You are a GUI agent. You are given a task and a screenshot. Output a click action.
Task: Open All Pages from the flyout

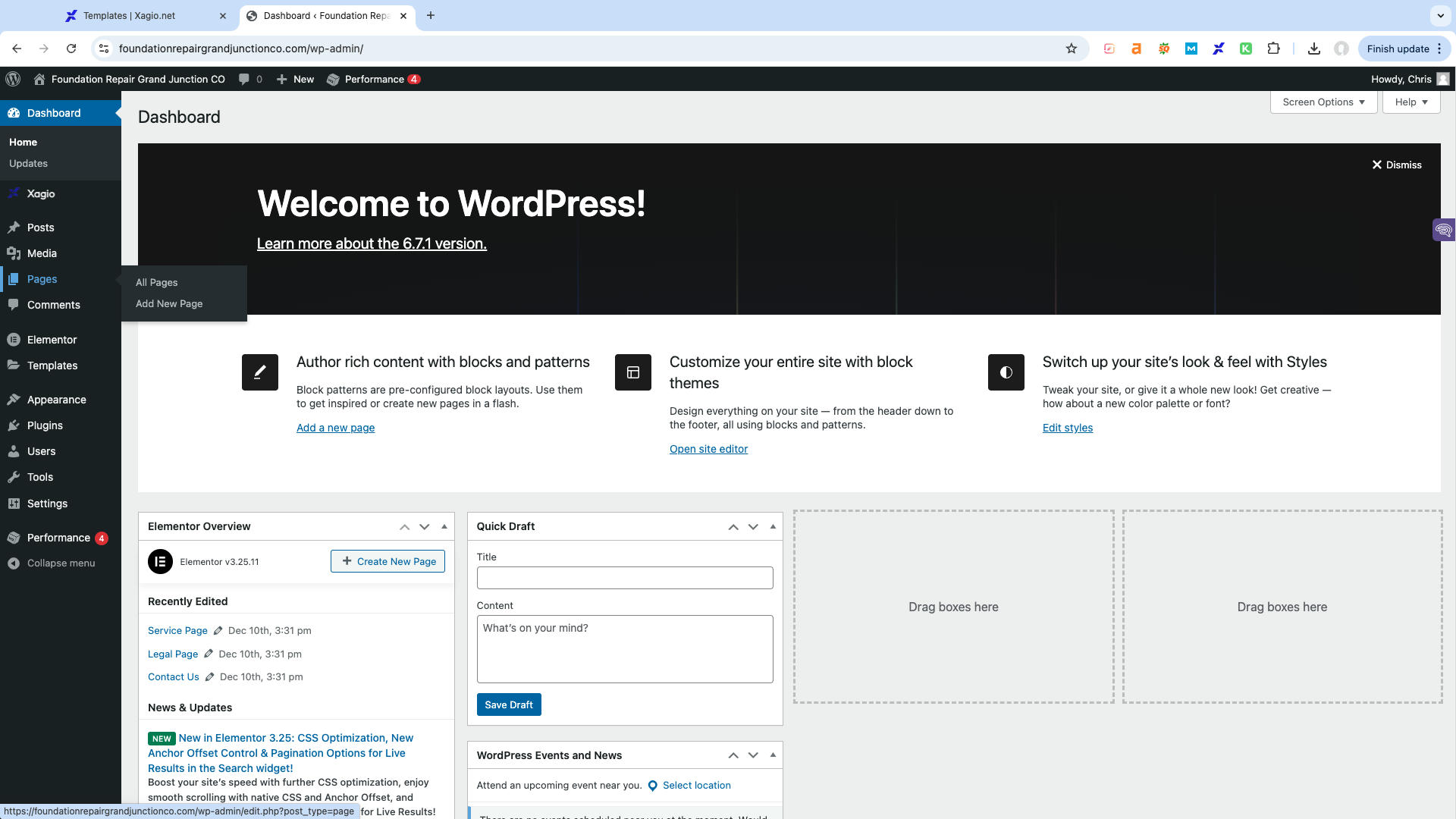pos(156,282)
